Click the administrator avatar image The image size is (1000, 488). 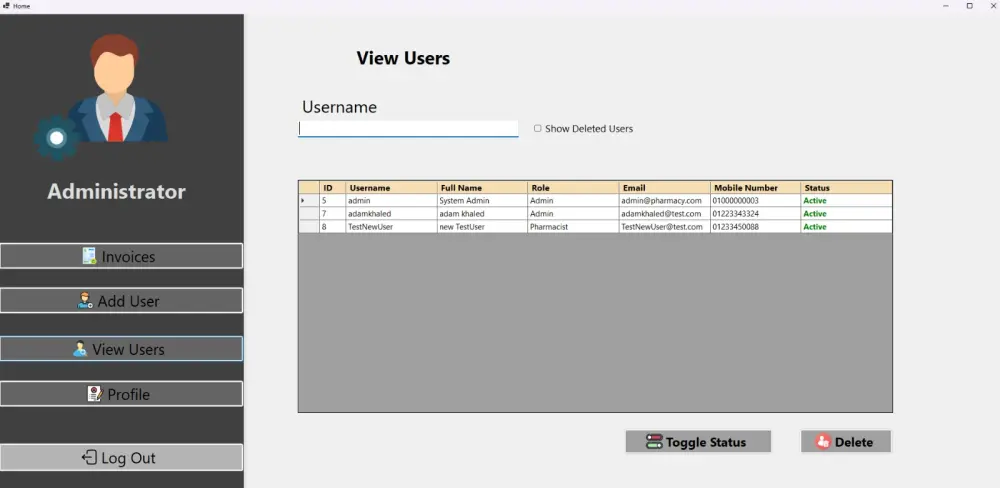pos(117,88)
